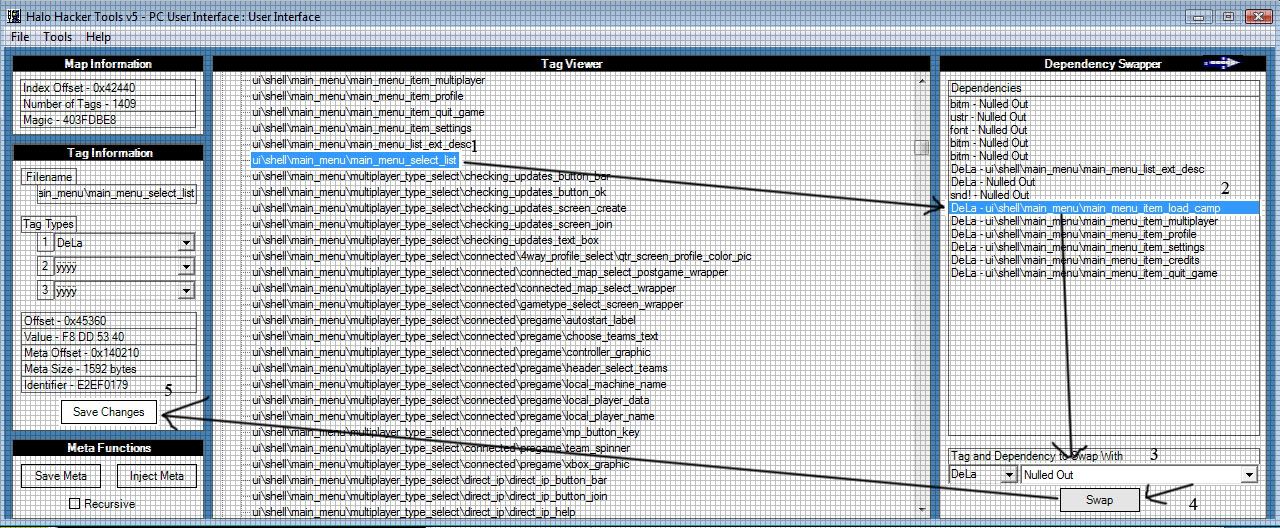Select direct_ip_button_bar tag
1280x528 pixels.
tap(429, 480)
